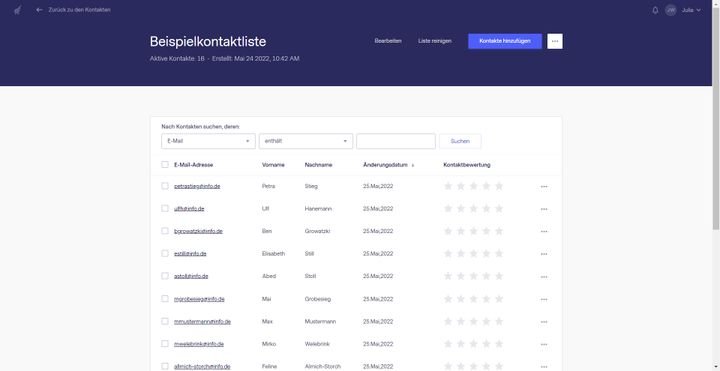Rate Elisabeth Still with two stars
Image resolution: width=720 pixels, height=371 pixels.
point(461,253)
